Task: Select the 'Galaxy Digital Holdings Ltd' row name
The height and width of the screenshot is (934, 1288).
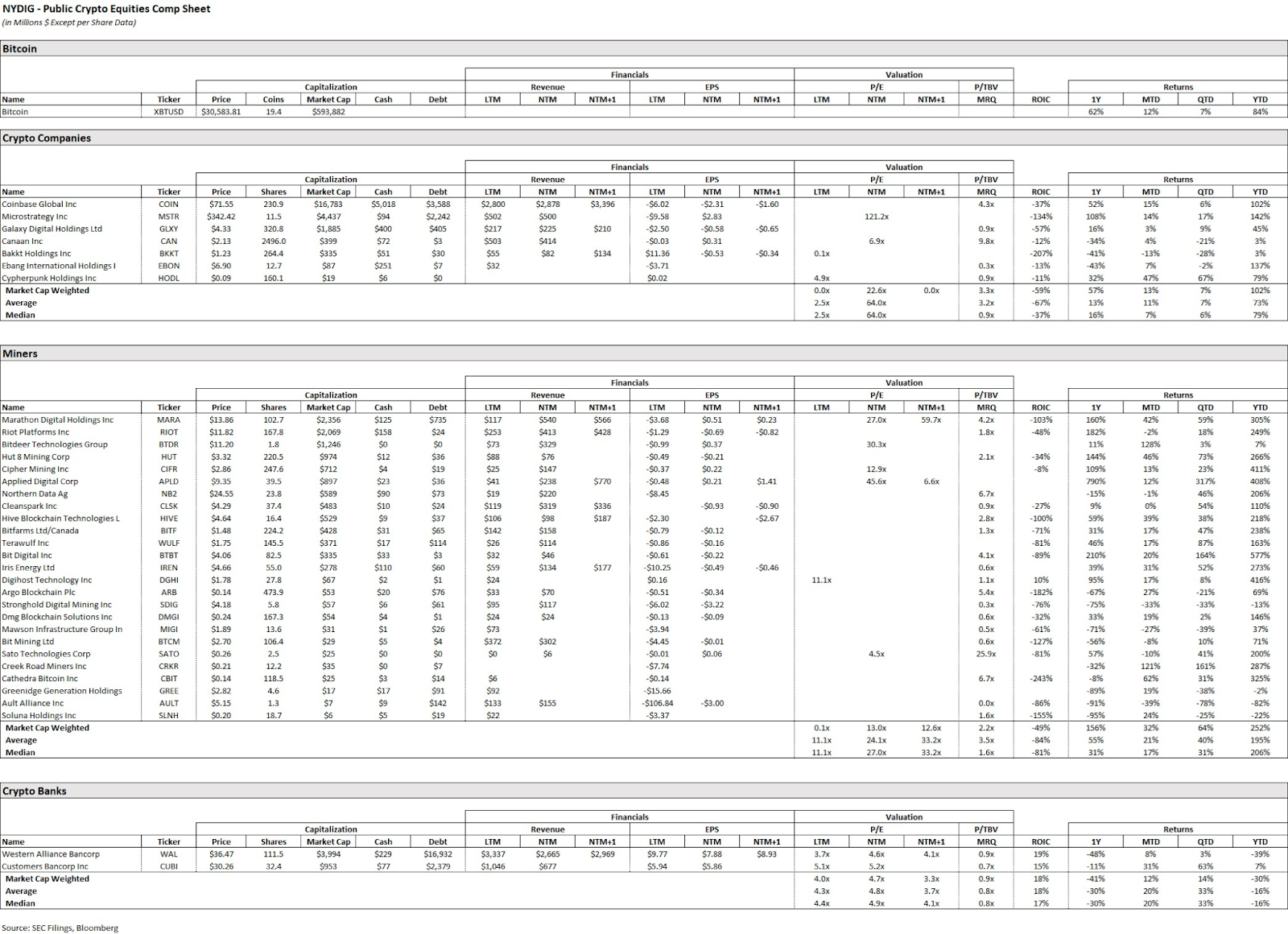Action: 52,229
